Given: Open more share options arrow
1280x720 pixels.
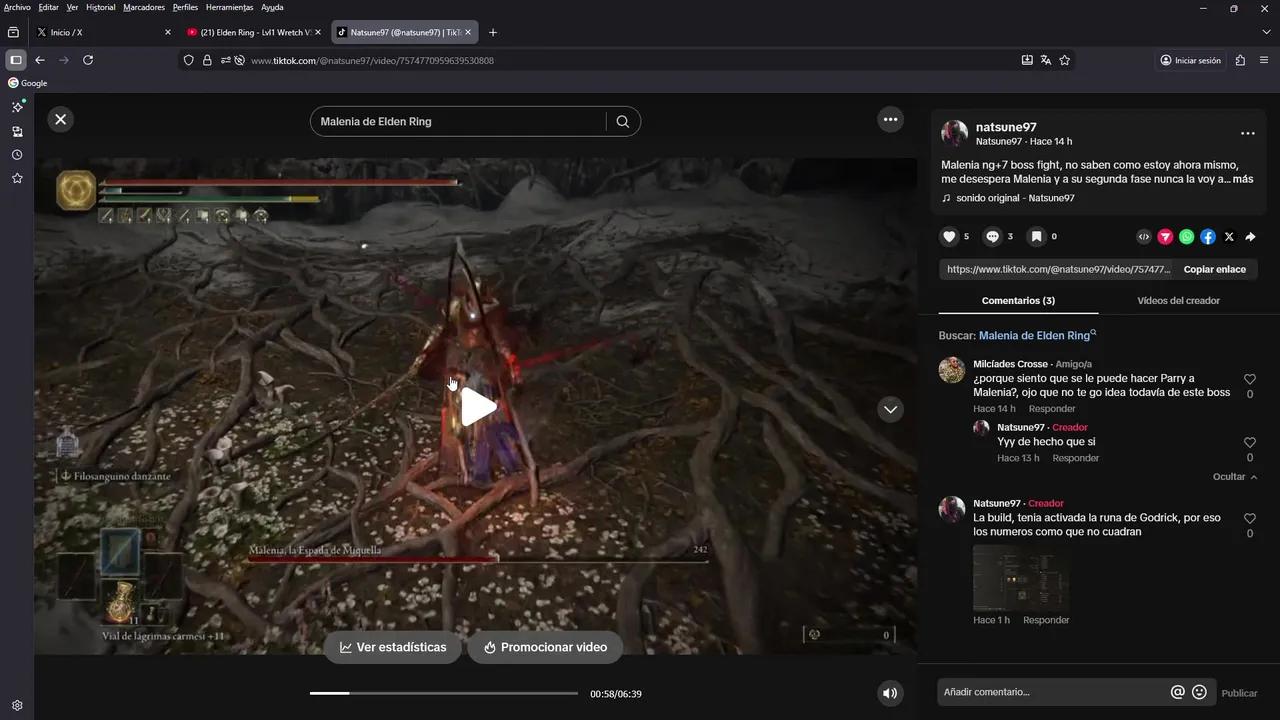Looking at the screenshot, I should (x=1250, y=237).
